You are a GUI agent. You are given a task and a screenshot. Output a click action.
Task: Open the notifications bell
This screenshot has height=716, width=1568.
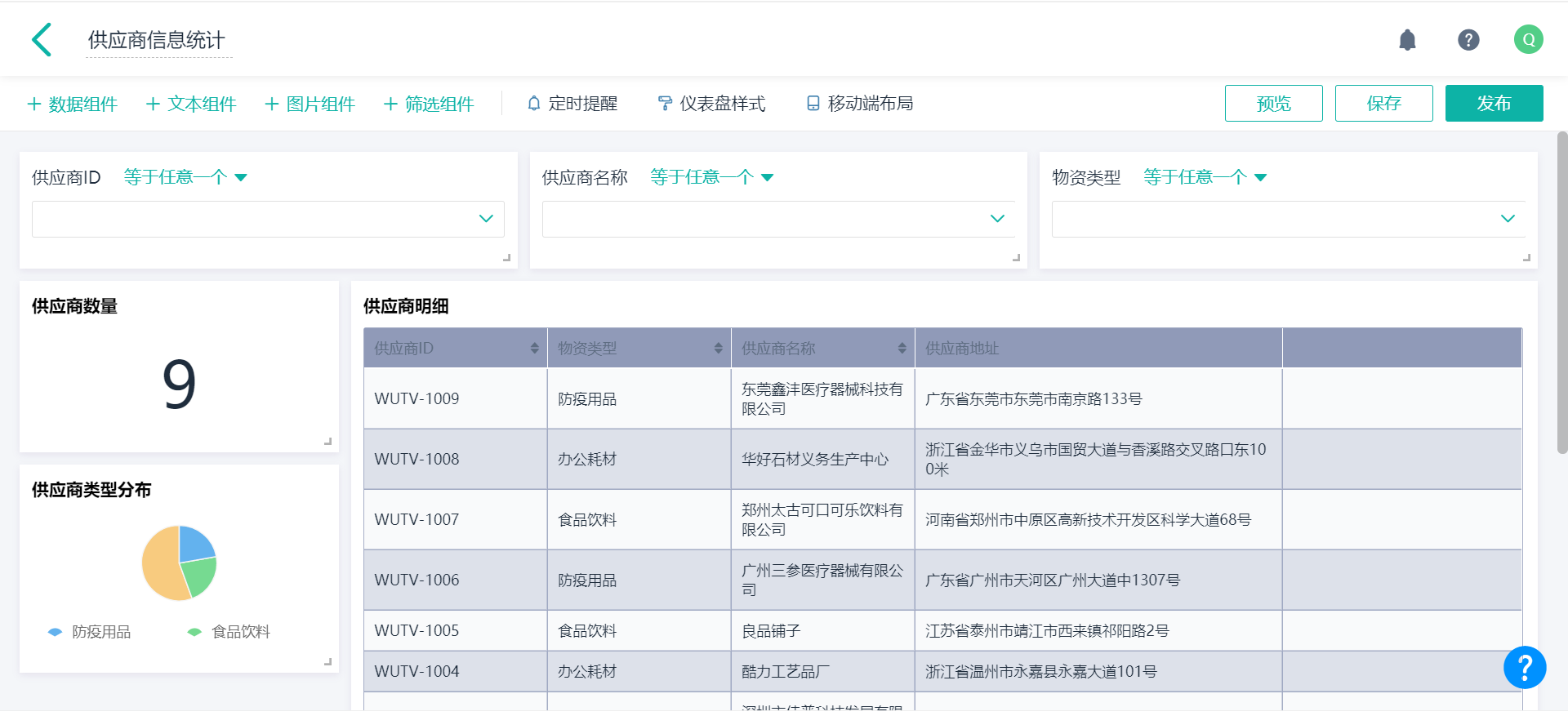point(1406,40)
